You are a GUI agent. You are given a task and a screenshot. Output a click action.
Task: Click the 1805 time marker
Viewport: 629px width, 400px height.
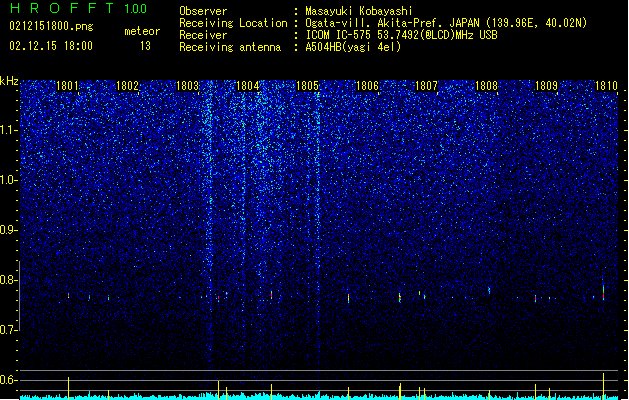coord(307,85)
